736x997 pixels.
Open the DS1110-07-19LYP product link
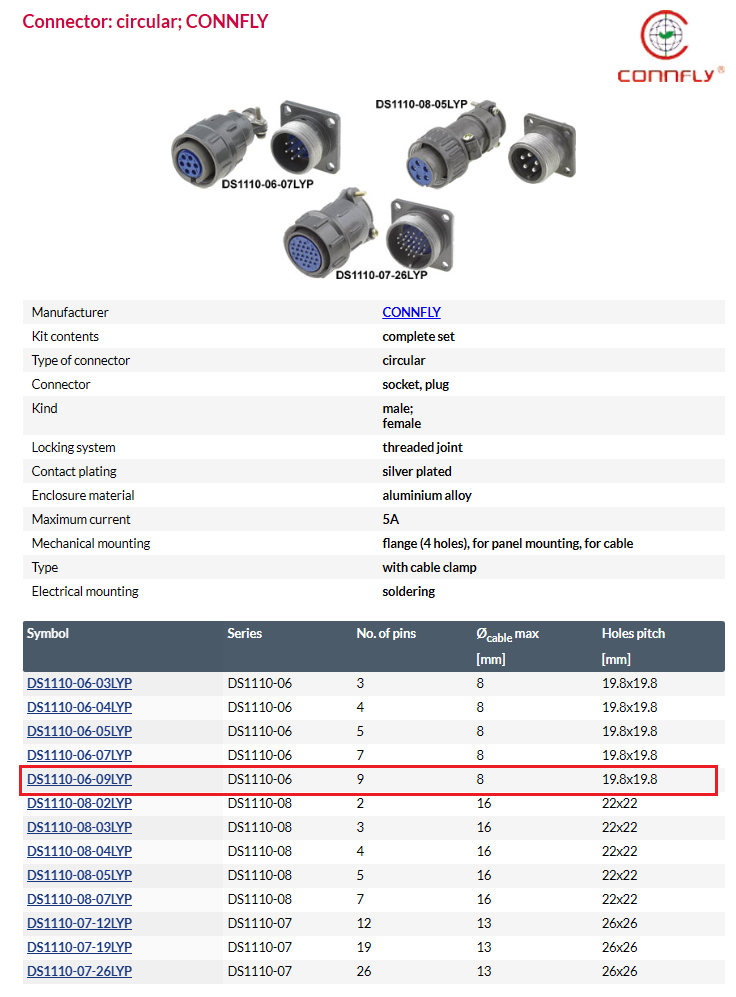coord(79,947)
